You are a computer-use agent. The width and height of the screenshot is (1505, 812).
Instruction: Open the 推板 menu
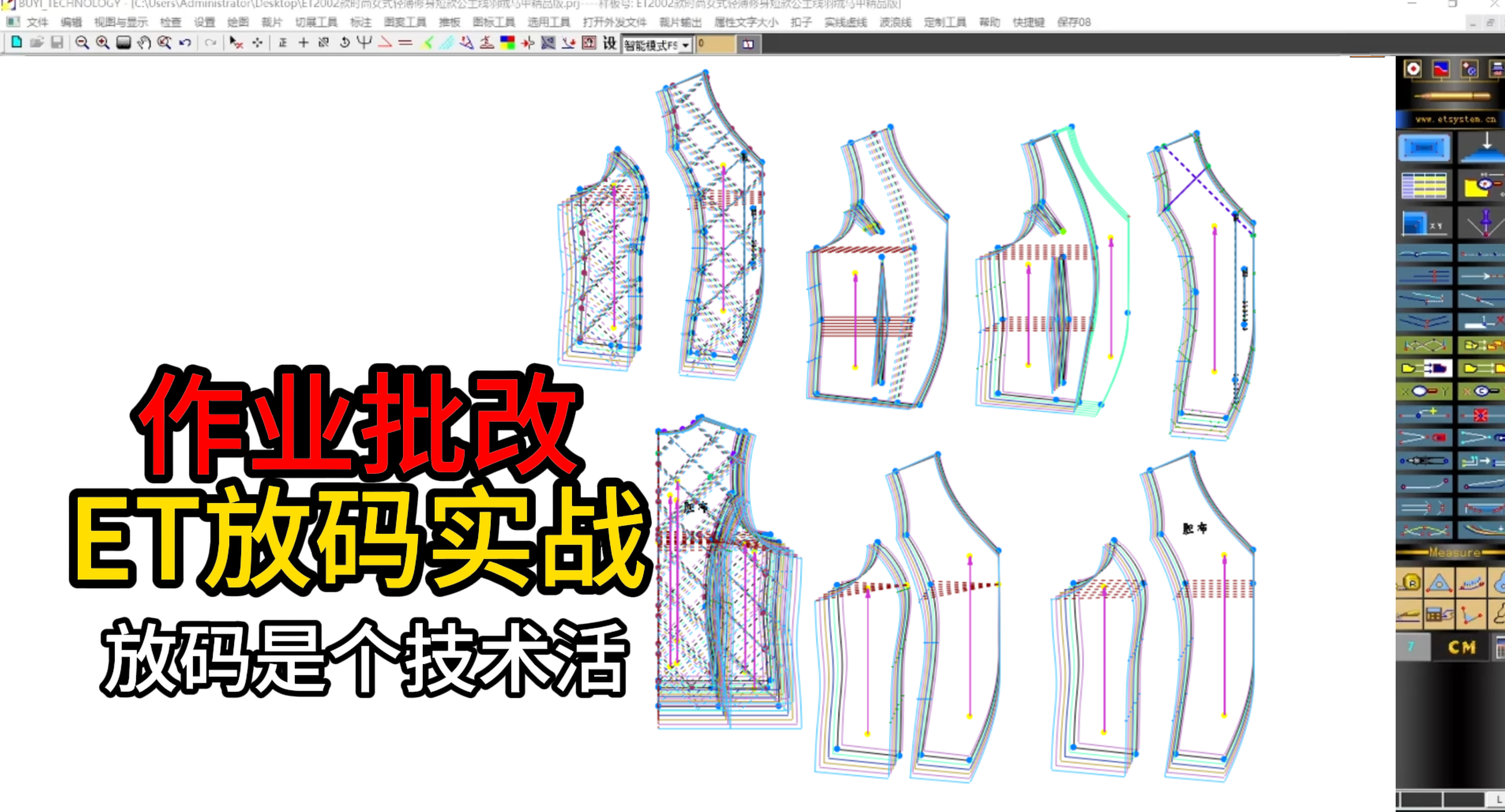pos(450,23)
